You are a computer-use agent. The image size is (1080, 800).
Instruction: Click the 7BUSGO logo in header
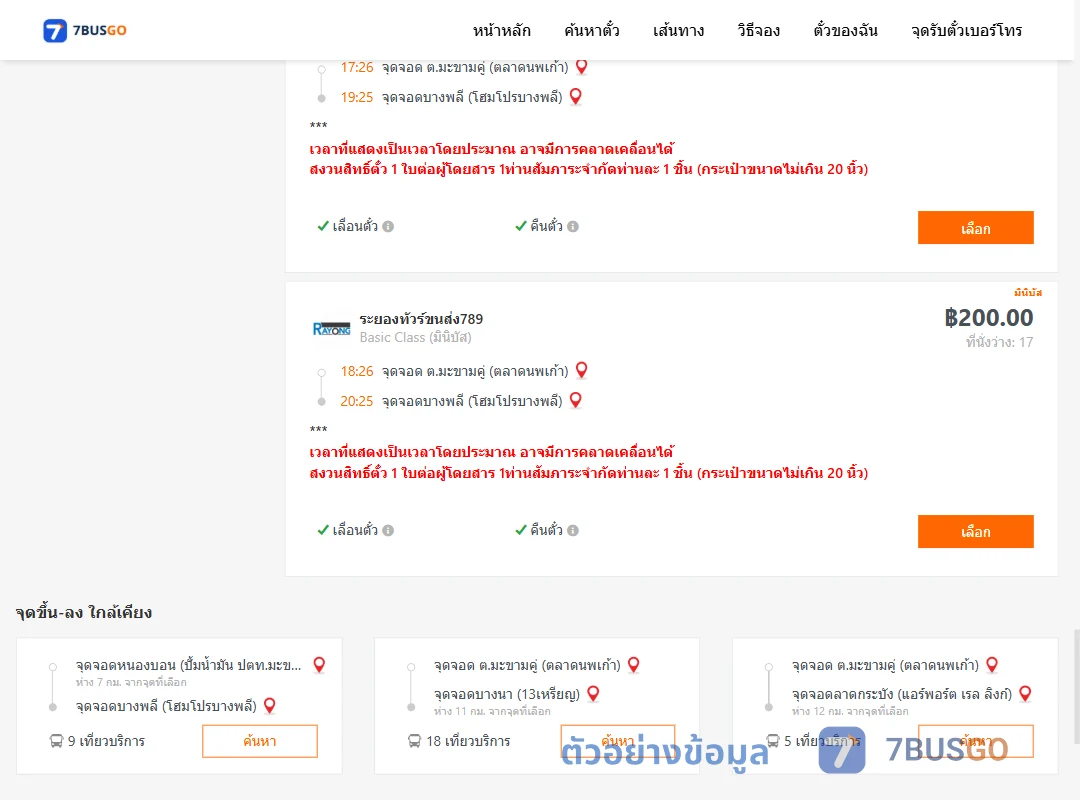[85, 30]
